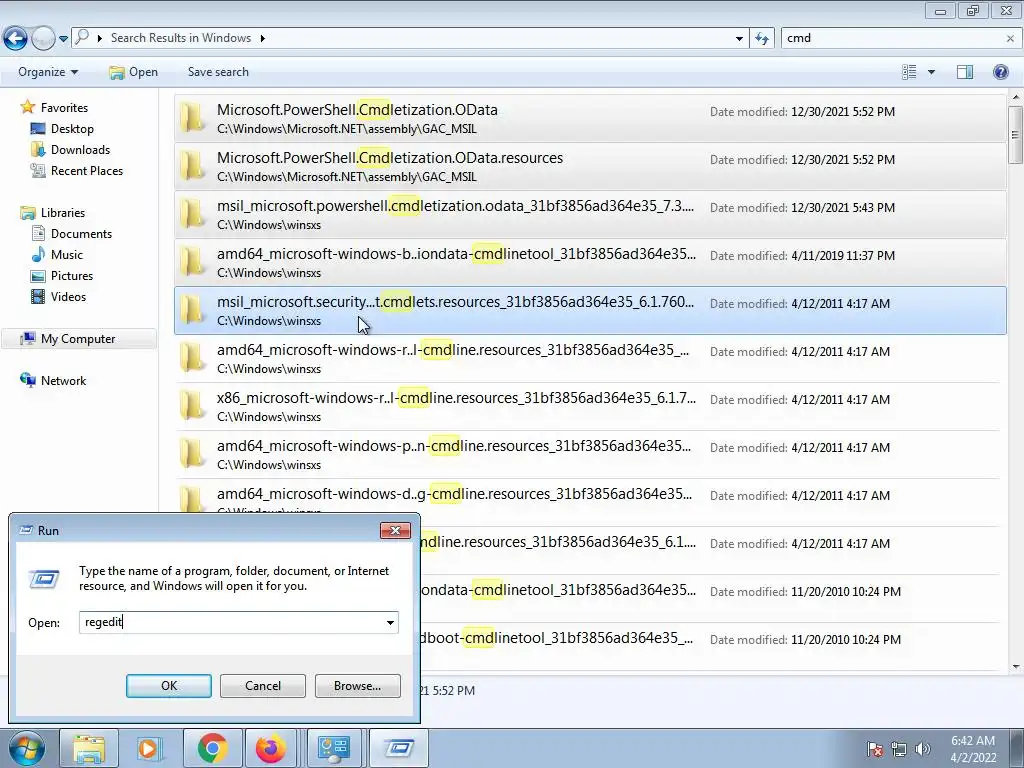Click the scrollbar up arrow in results
This screenshot has height=768, width=1024.
(1015, 97)
